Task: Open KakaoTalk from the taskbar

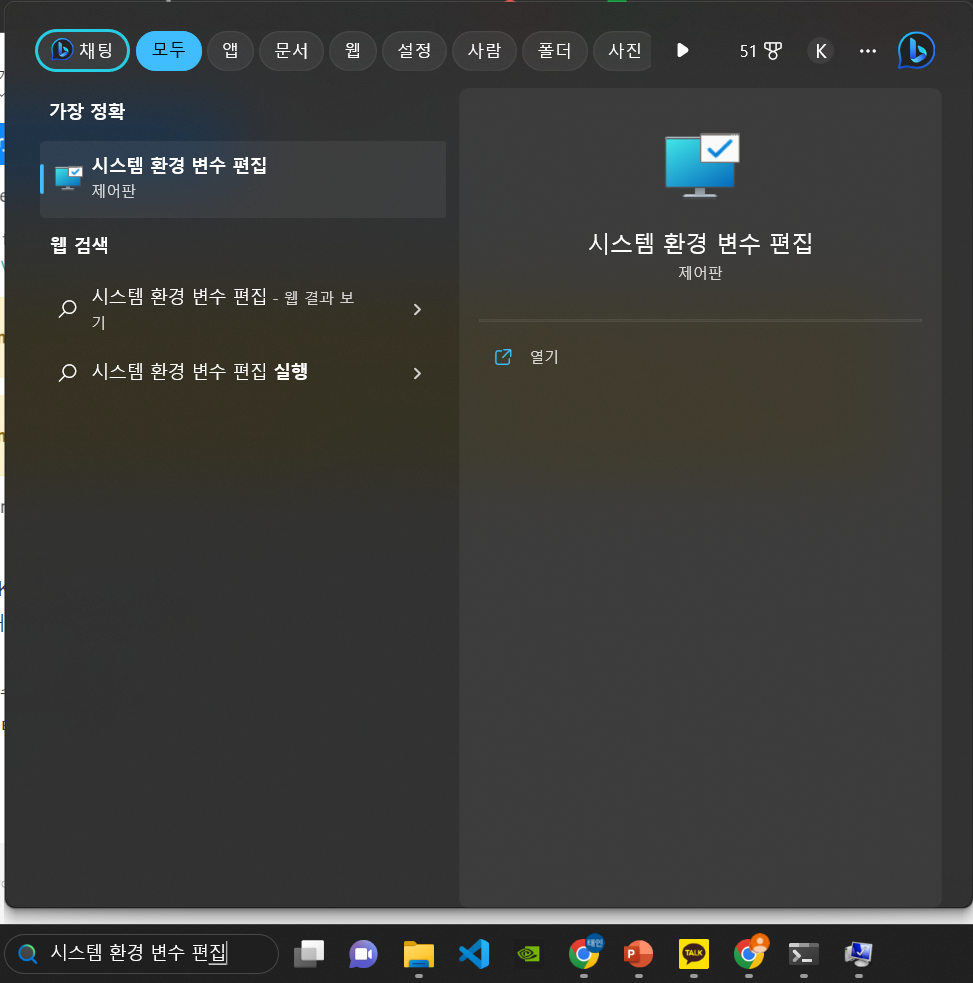Action: tap(693, 954)
